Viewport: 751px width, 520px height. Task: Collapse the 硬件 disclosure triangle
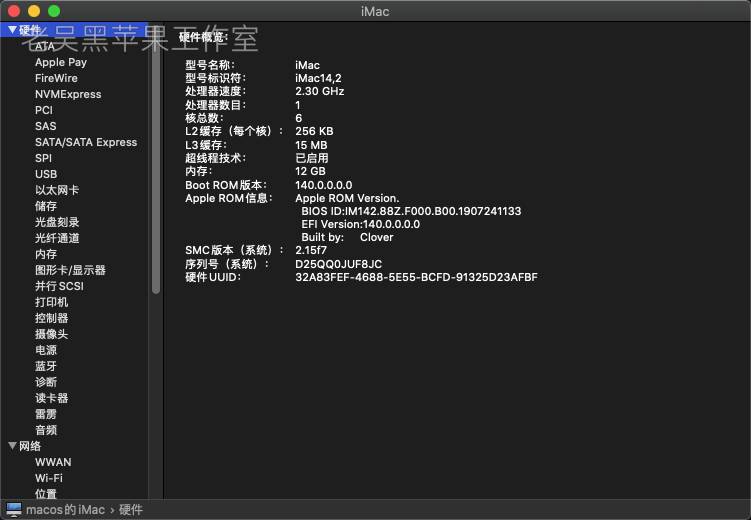click(13, 30)
